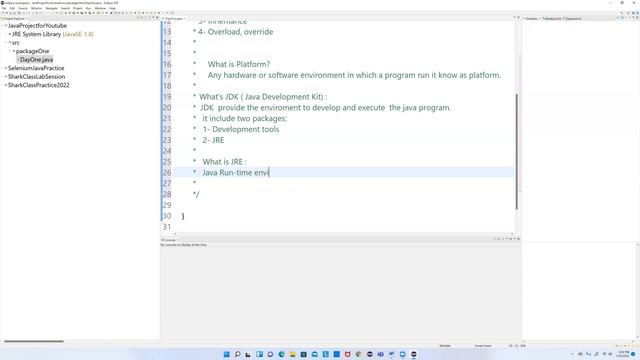Select DayOne.java in Project Explorer
640x360 pixels.
click(36, 60)
